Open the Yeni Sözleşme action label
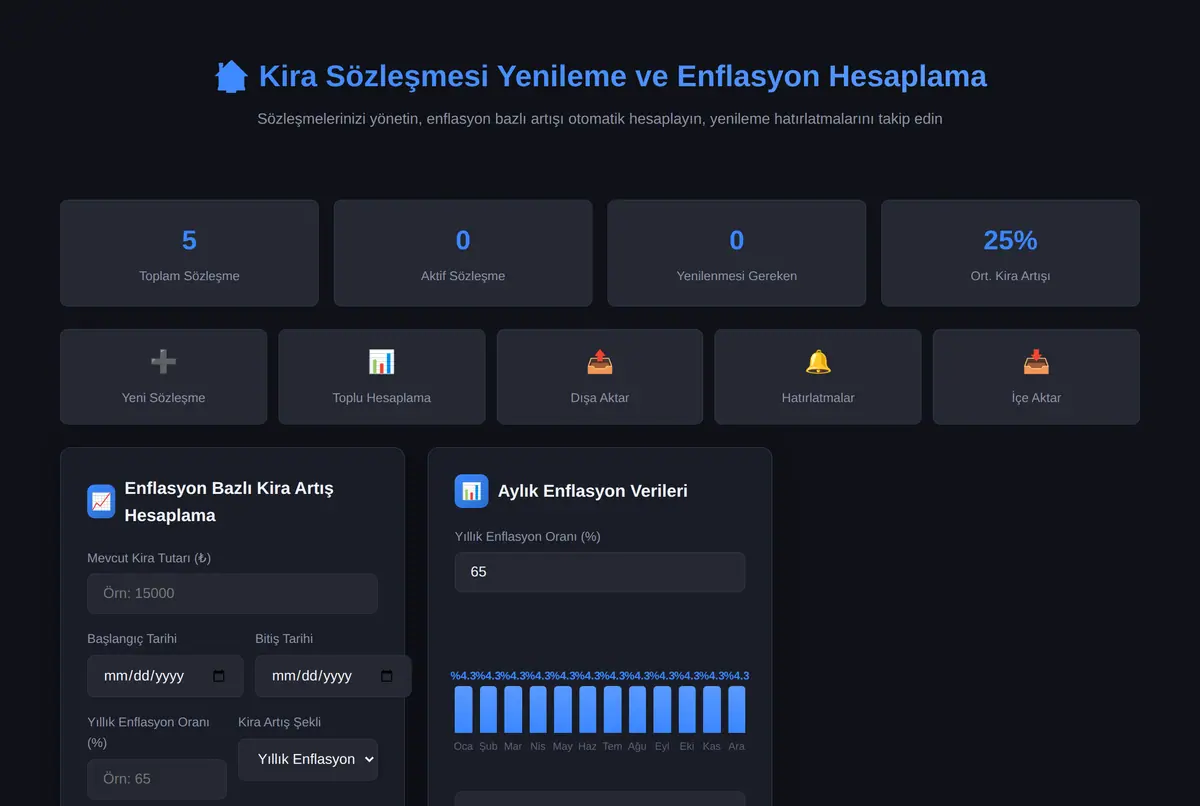This screenshot has width=1200, height=806. [163, 397]
